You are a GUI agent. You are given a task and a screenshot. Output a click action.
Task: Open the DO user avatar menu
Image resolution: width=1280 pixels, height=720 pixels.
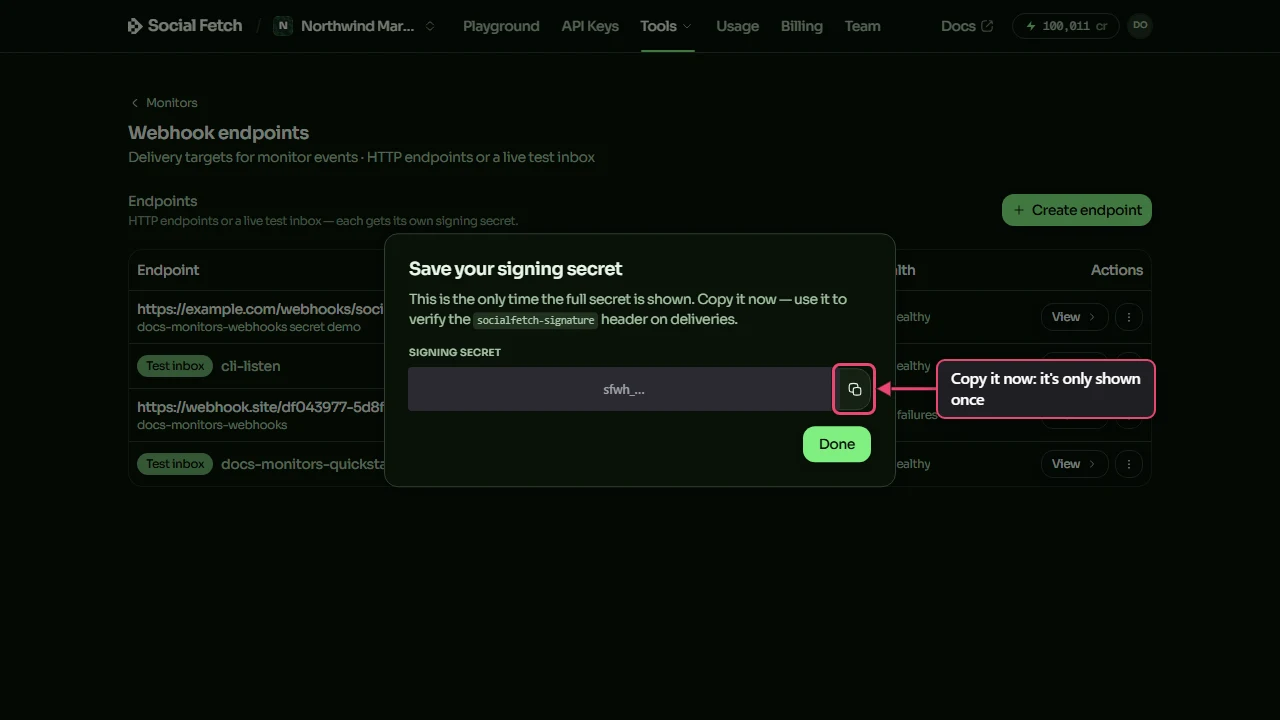click(1140, 26)
